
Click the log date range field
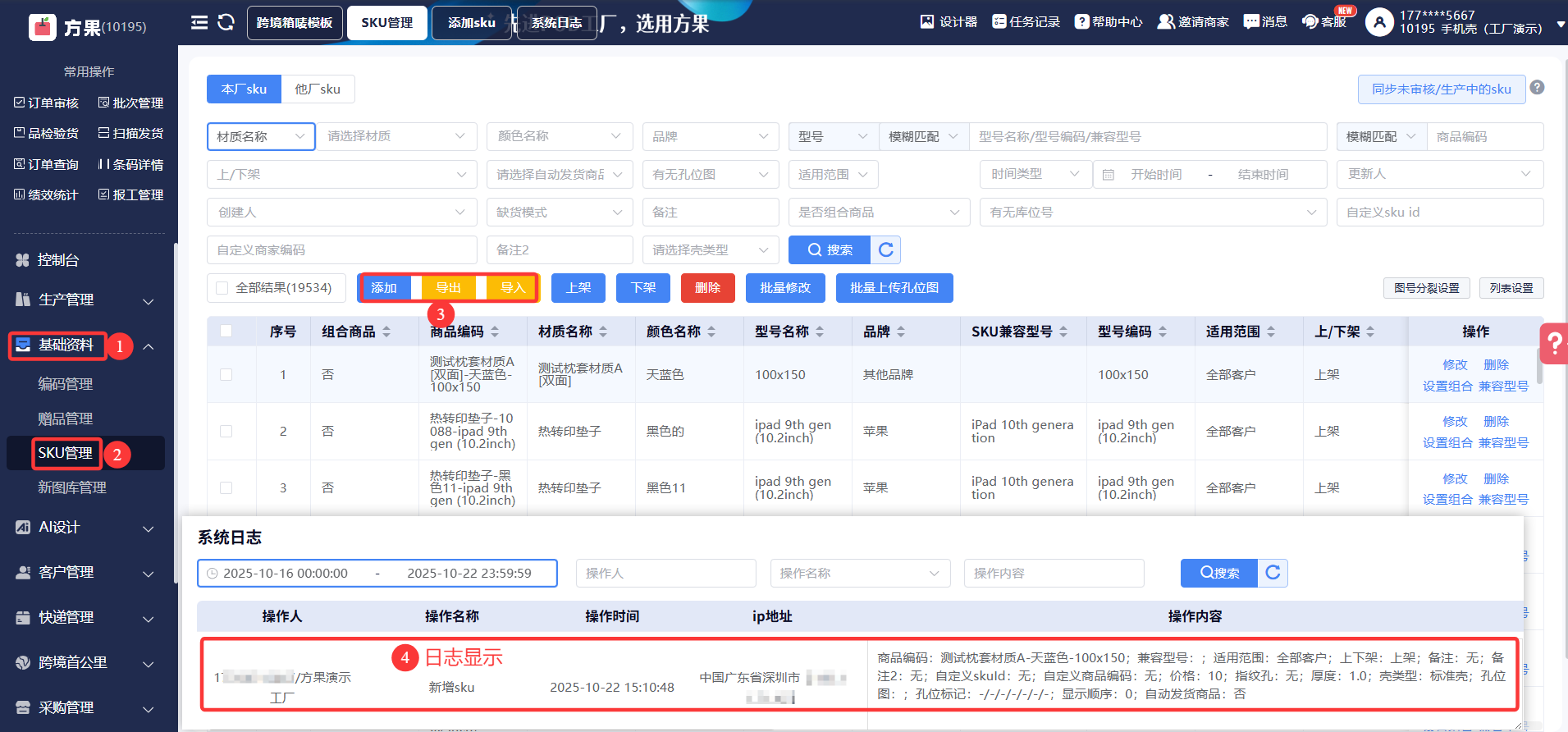(377, 573)
